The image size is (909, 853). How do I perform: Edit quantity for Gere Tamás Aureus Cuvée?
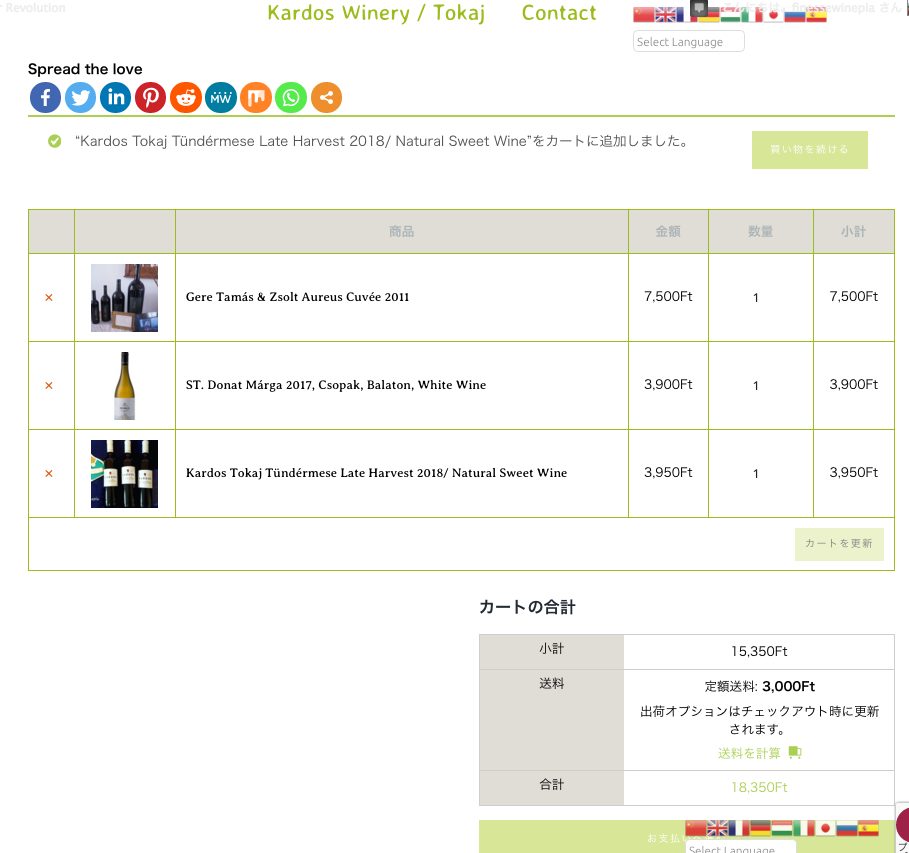click(x=756, y=298)
